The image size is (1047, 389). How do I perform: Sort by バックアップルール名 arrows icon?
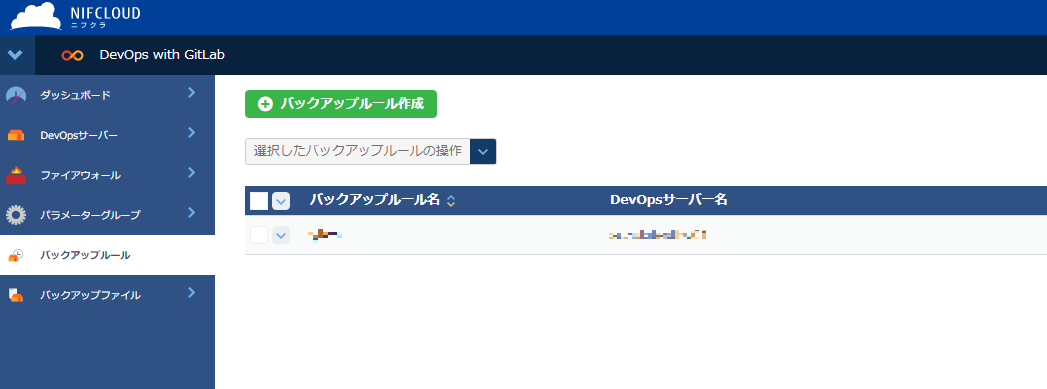coord(451,201)
